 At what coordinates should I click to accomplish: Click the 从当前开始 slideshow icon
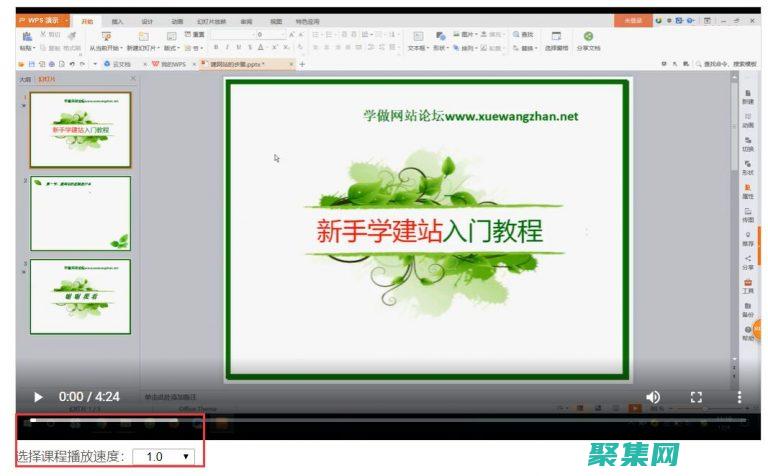click(105, 37)
